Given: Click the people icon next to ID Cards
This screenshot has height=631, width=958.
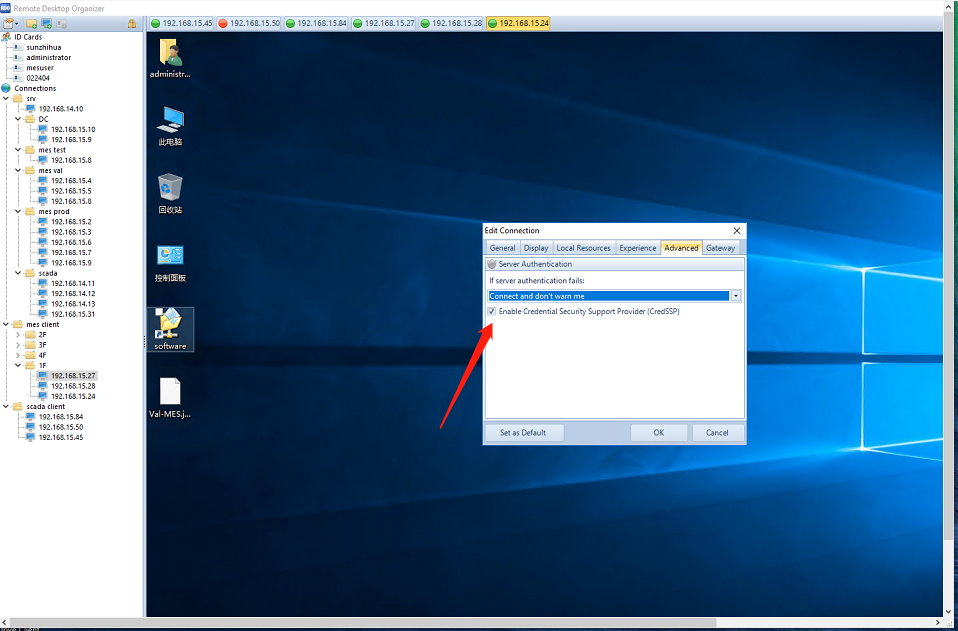Looking at the screenshot, I should coord(6,37).
